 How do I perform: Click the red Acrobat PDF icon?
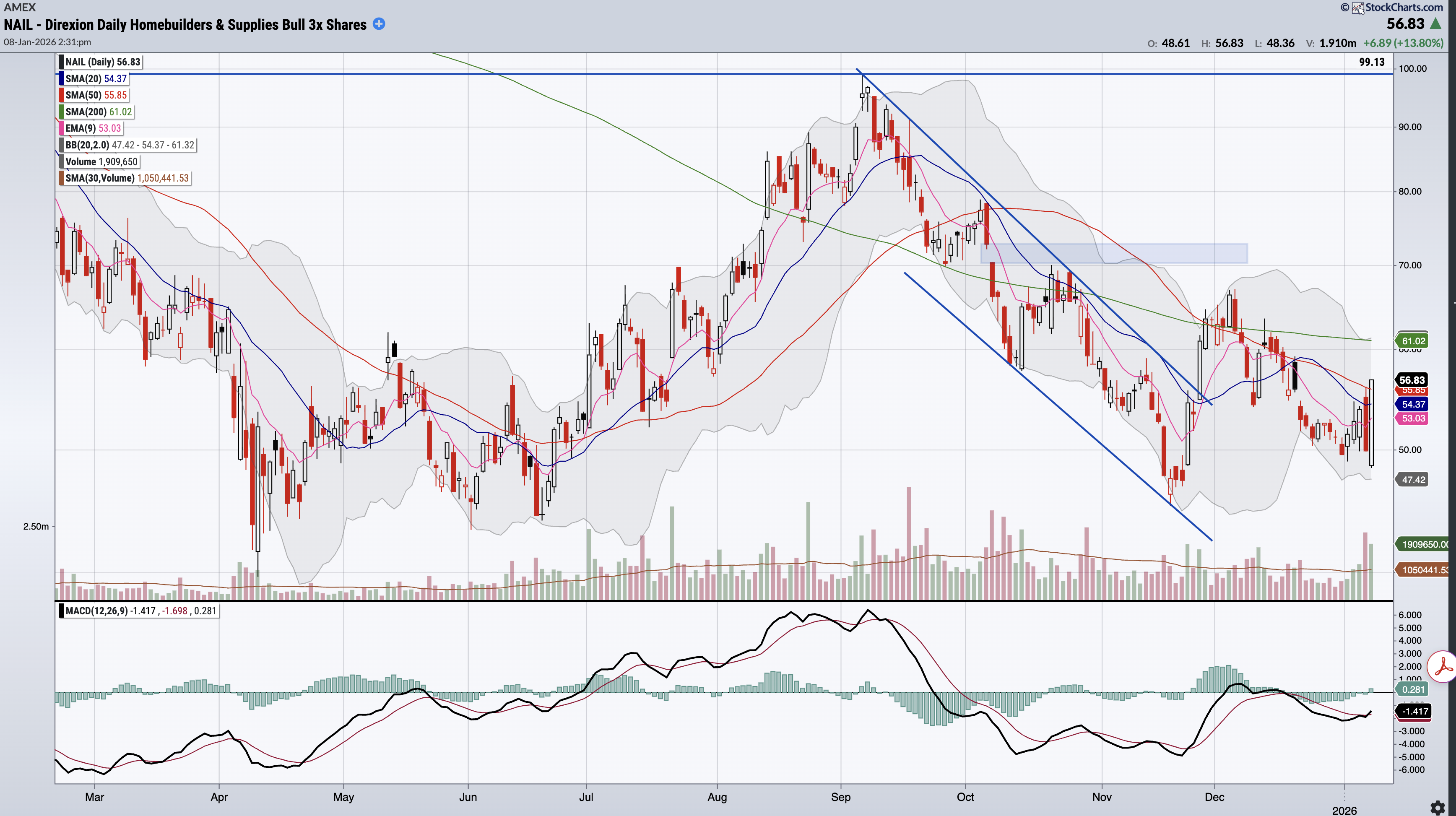(x=1443, y=667)
